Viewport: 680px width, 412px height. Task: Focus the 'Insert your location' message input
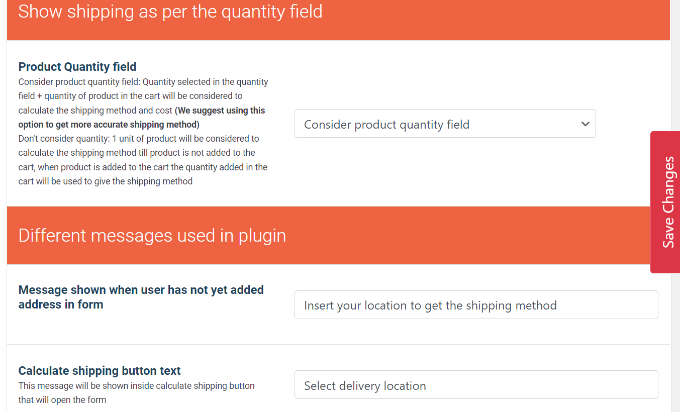click(476, 305)
